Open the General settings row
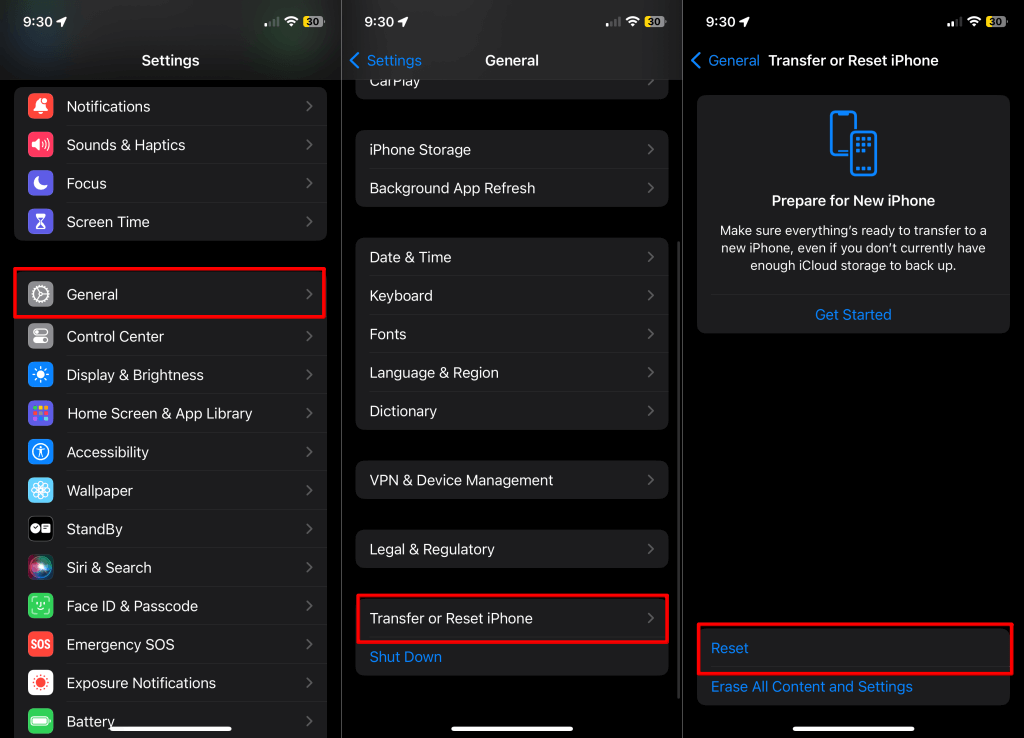Image resolution: width=1024 pixels, height=738 pixels. coord(170,294)
